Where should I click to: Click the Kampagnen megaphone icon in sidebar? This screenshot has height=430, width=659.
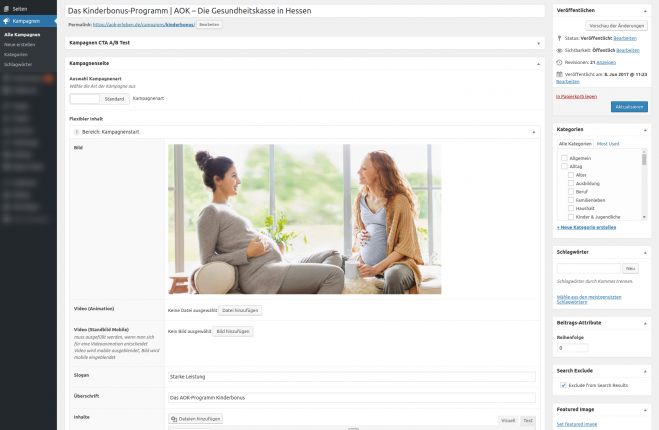click(6, 20)
